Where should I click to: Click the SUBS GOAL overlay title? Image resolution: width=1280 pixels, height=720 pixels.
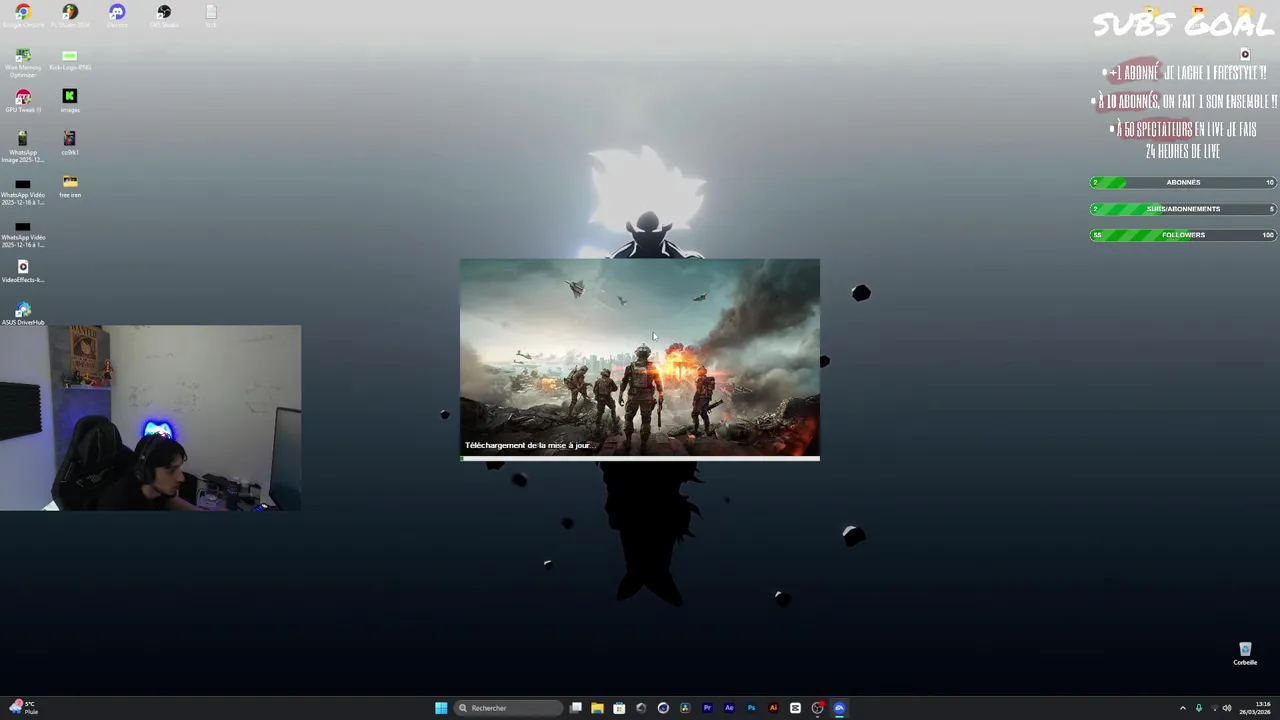(1184, 24)
